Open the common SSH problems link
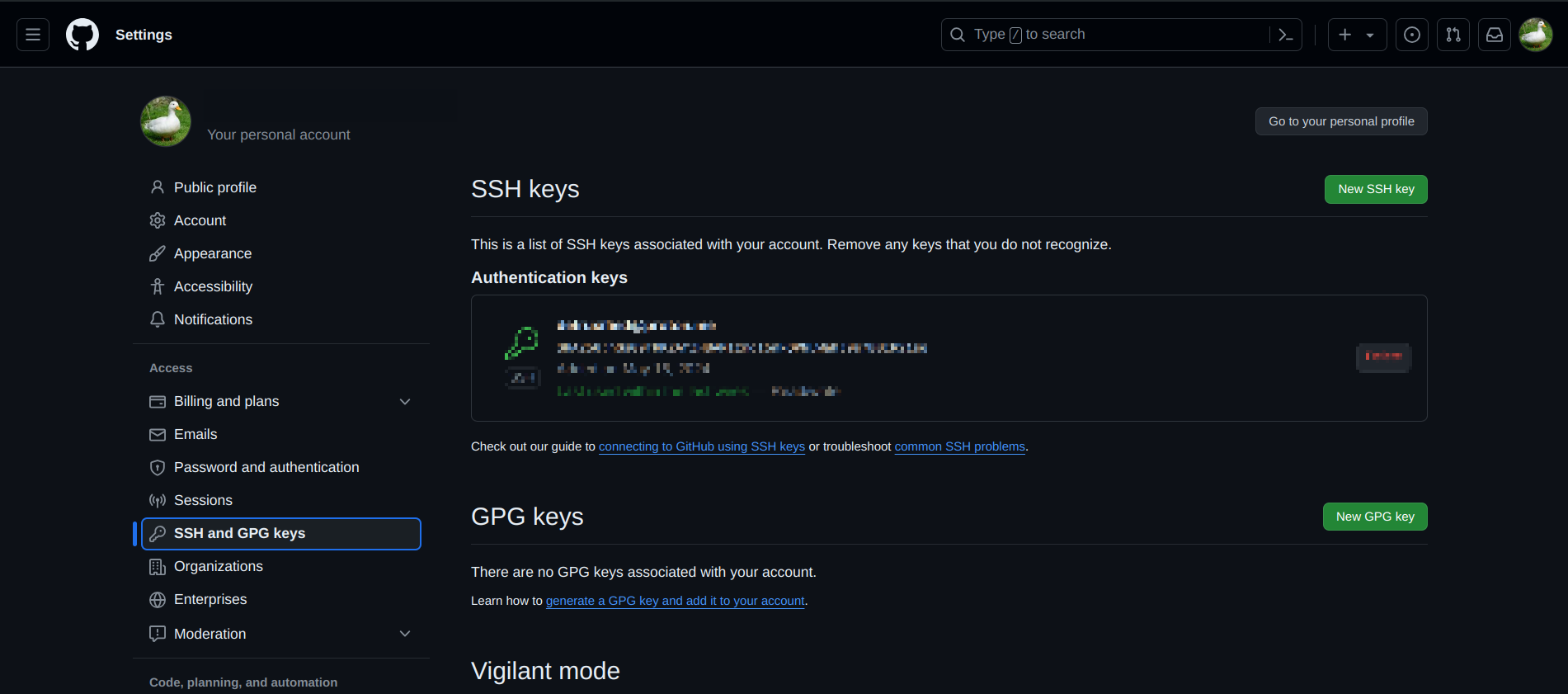This screenshot has height=694, width=1568. click(x=959, y=446)
